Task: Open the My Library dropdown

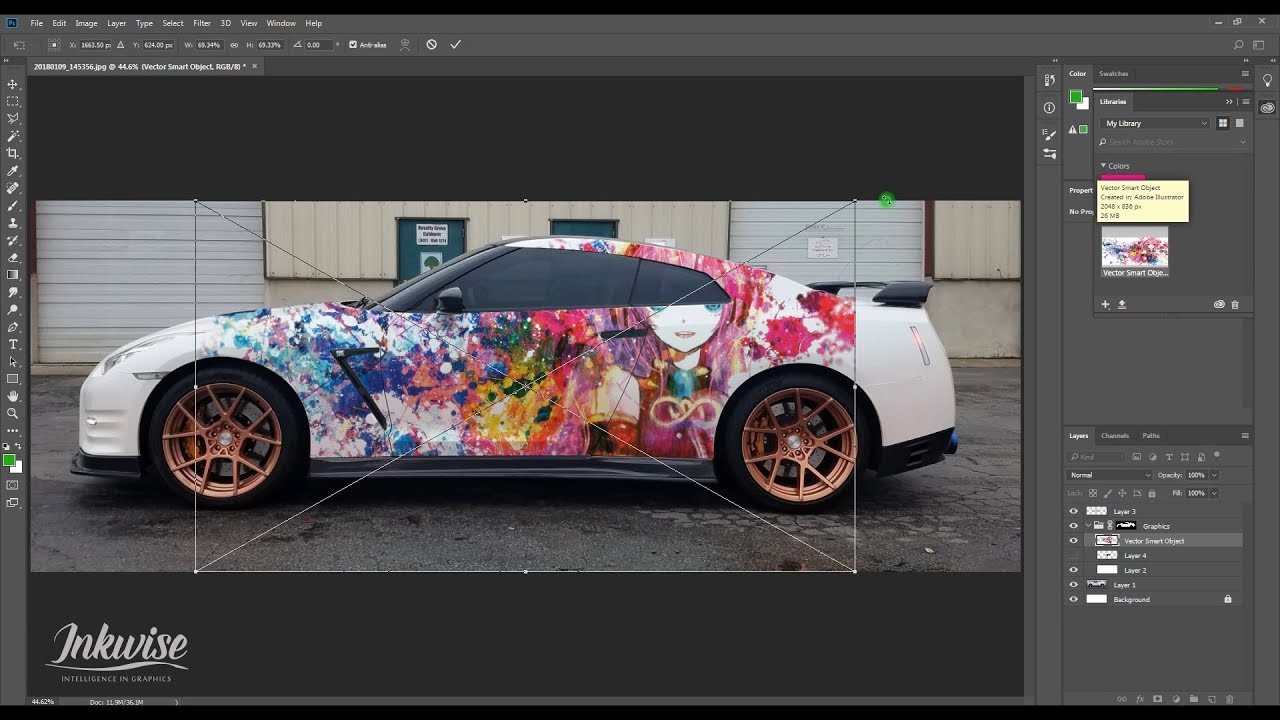Action: click(x=1155, y=123)
